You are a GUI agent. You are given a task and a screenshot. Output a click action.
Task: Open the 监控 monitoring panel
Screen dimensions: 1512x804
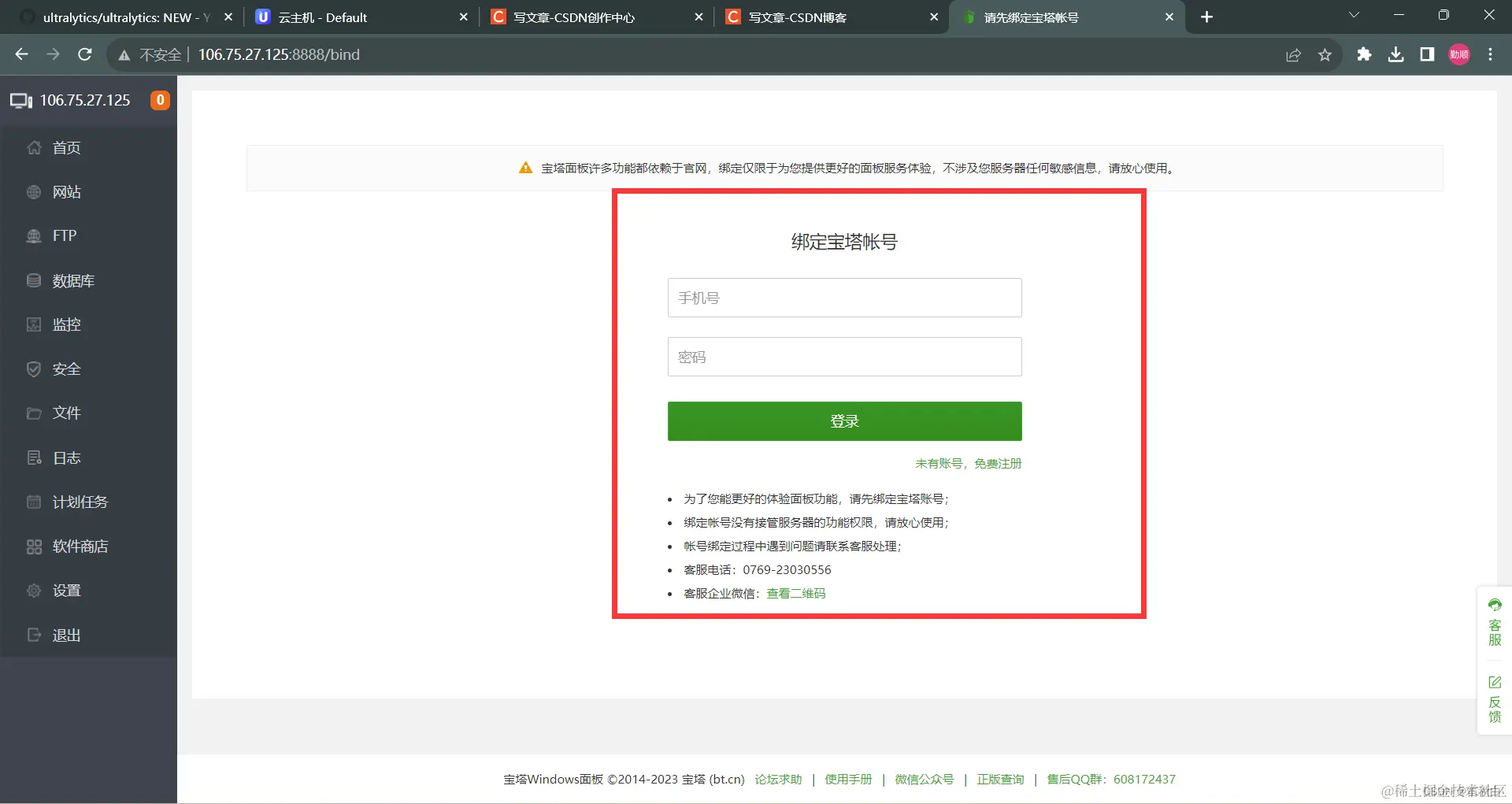[66, 324]
